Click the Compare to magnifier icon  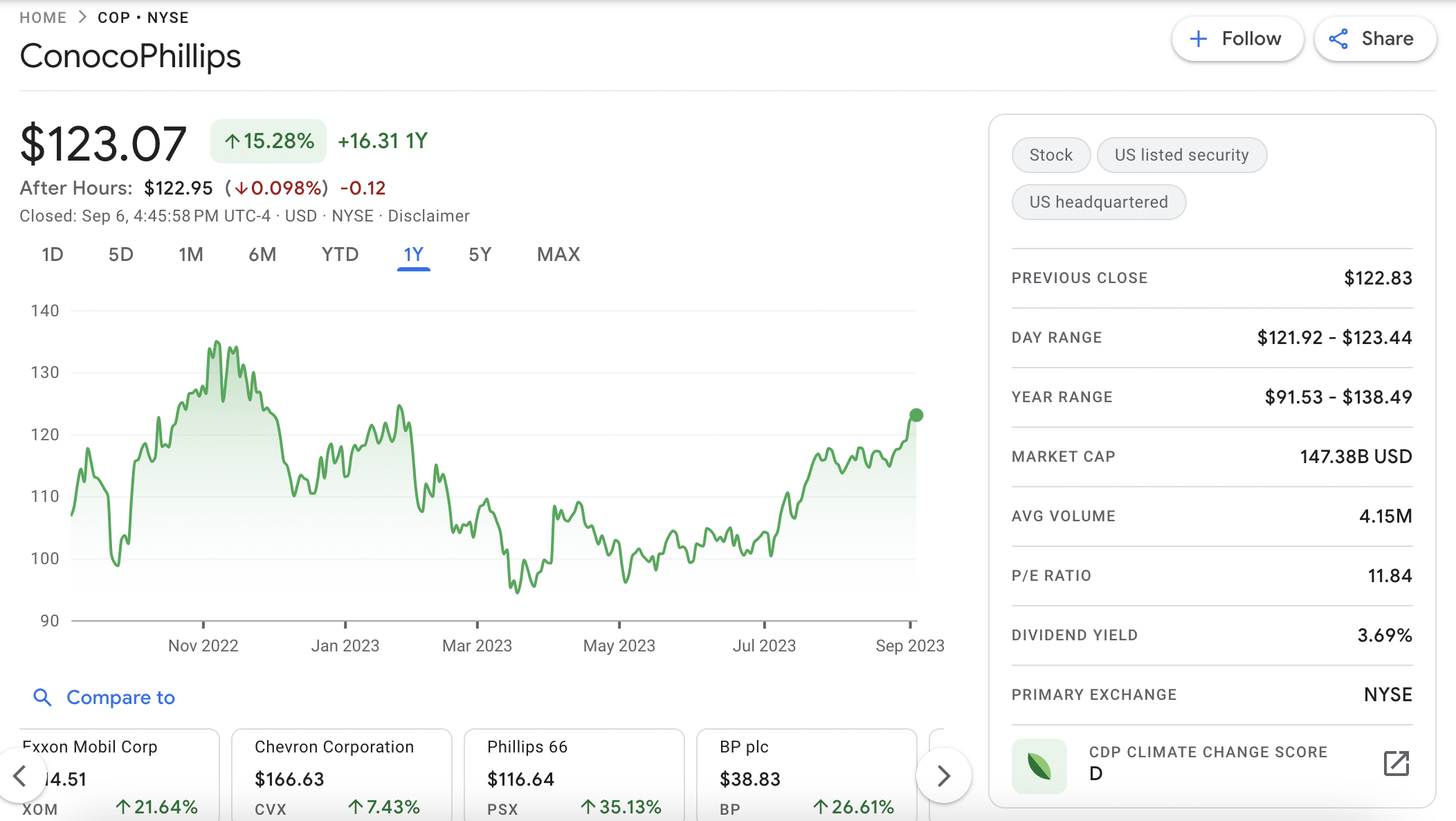43,697
